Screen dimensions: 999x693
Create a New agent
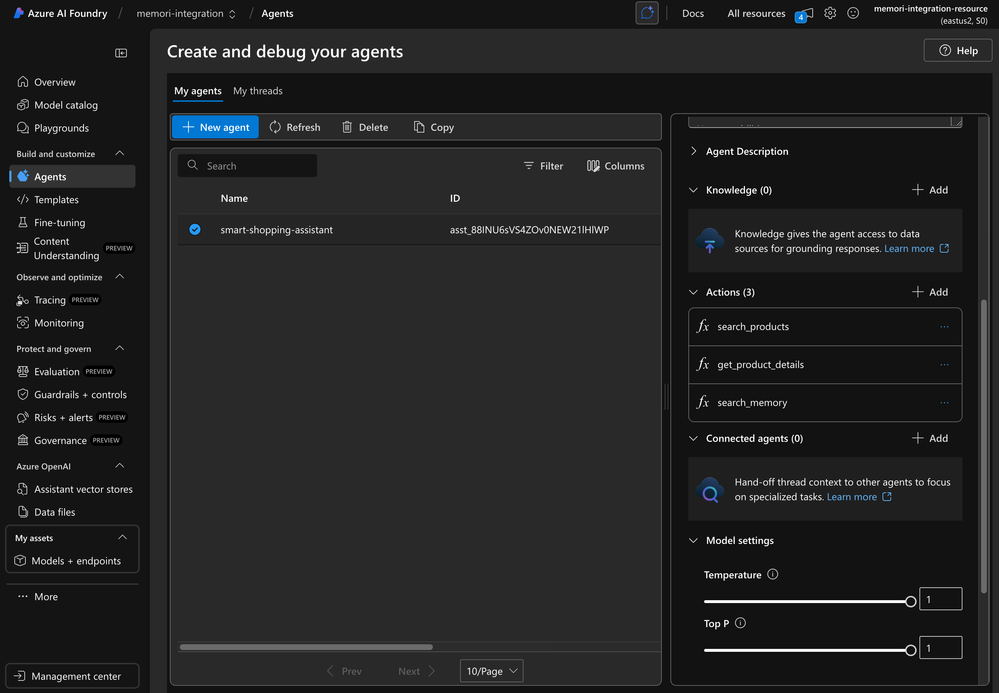tap(215, 127)
